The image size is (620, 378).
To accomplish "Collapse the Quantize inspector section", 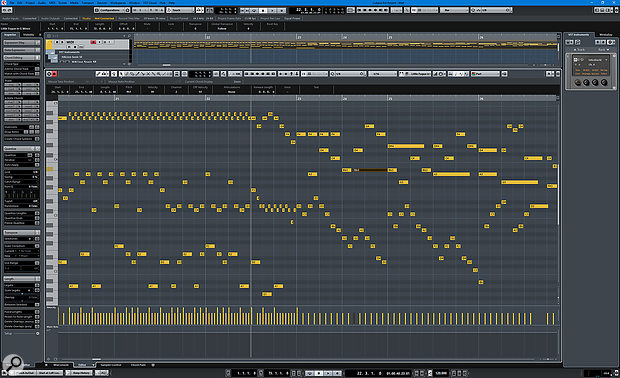I will pyautogui.click(x=22, y=148).
